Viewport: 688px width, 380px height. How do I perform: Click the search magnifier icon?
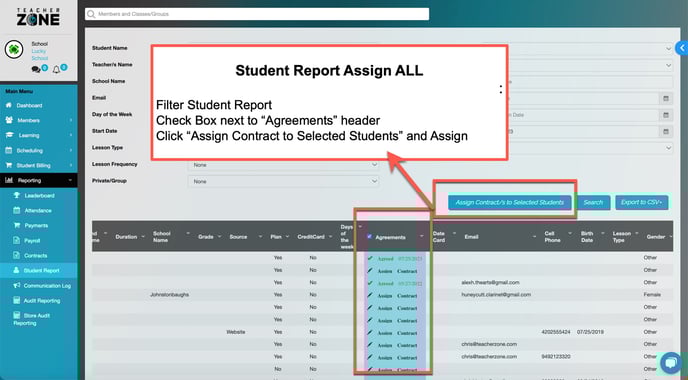click(x=91, y=14)
